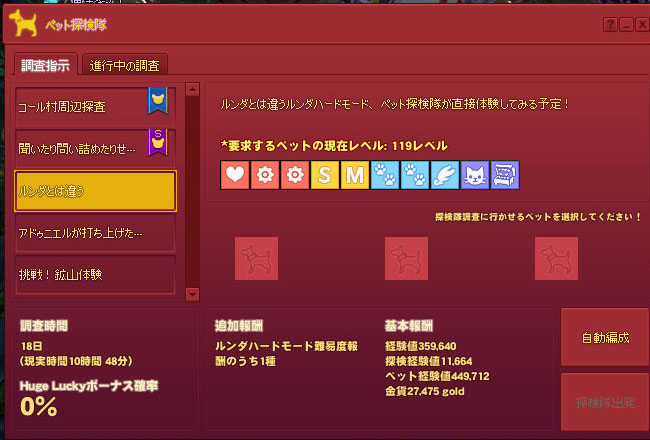This screenshot has height=440, width=650.
Task: Click the purple S cat ribbon badge
Action: pyautogui.click(x=158, y=142)
